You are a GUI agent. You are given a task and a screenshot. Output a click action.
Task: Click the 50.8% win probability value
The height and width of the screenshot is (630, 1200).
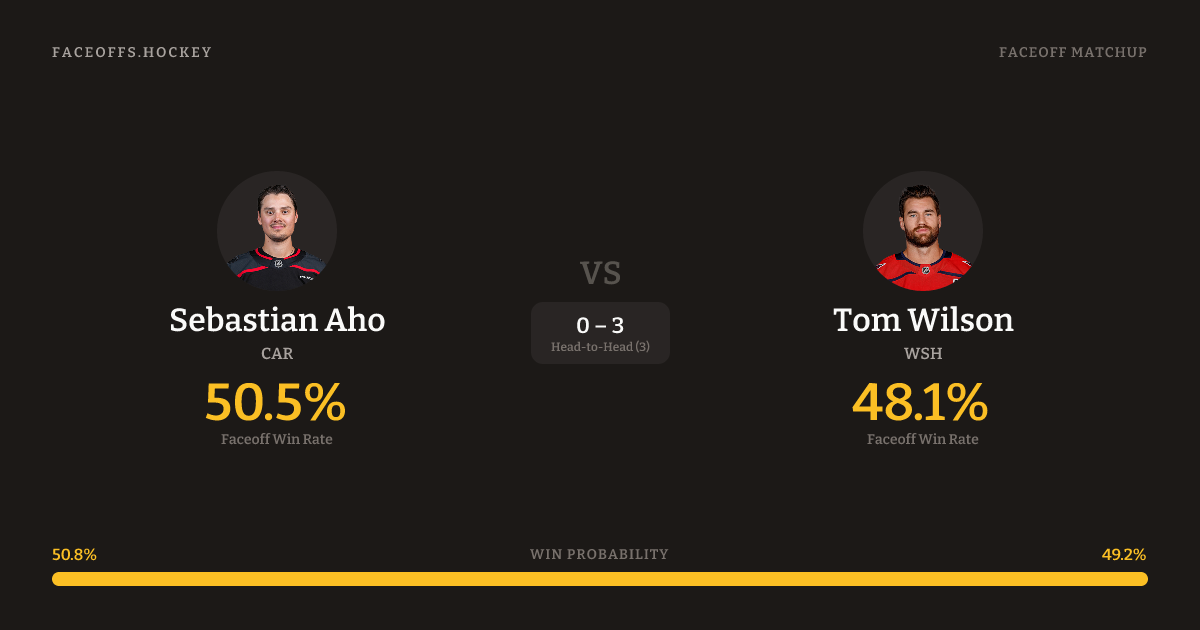pos(74,554)
